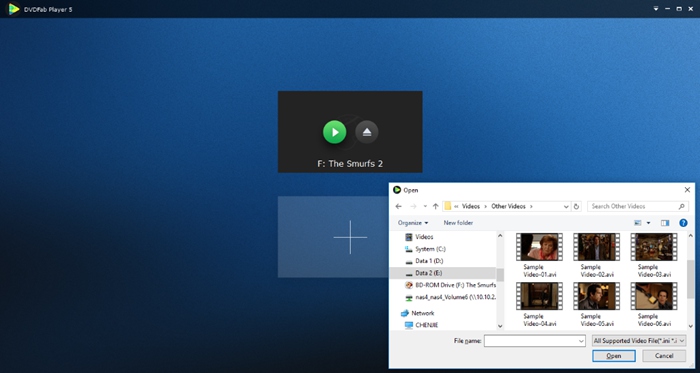
Task: Select Data 2 (E:) drive
Action: [x=442, y=273]
